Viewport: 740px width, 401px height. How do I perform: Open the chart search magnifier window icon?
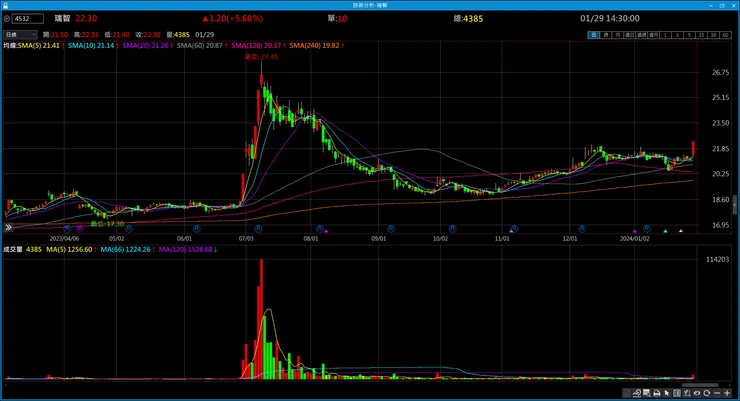[x=647, y=393]
